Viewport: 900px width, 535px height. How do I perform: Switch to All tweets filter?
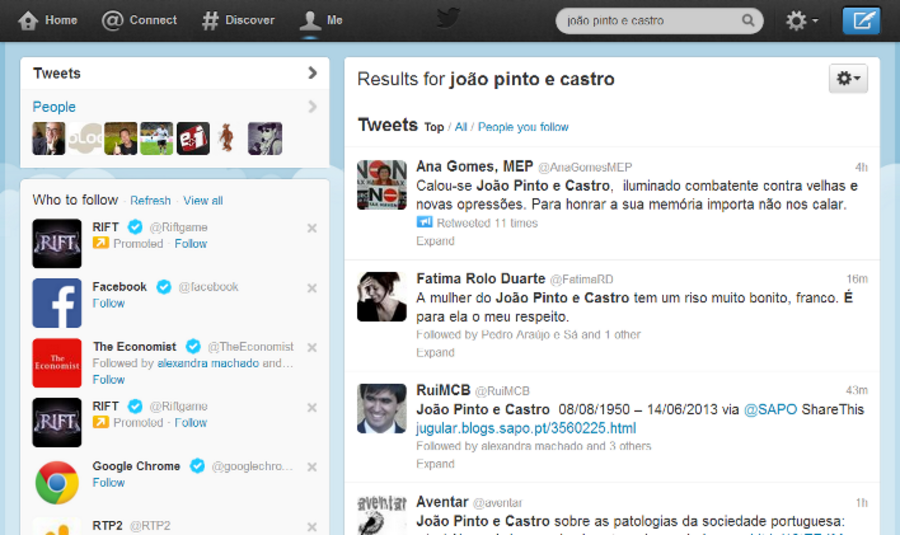461,127
